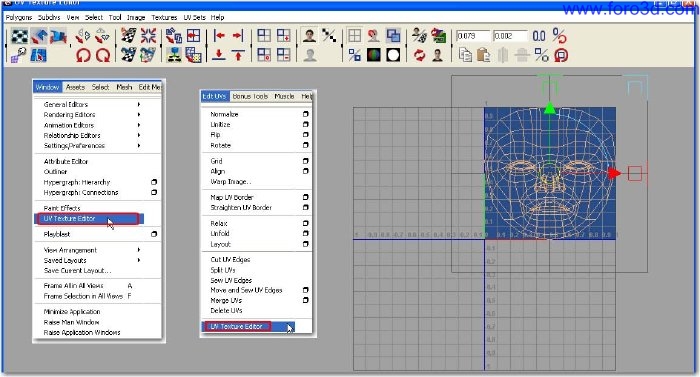
Task: Click the Copy UVs icon
Action: (466, 55)
